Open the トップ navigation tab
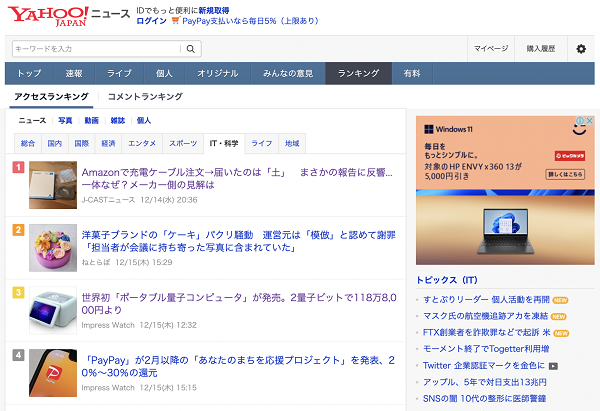This screenshot has height=411, width=600. pos(29,73)
